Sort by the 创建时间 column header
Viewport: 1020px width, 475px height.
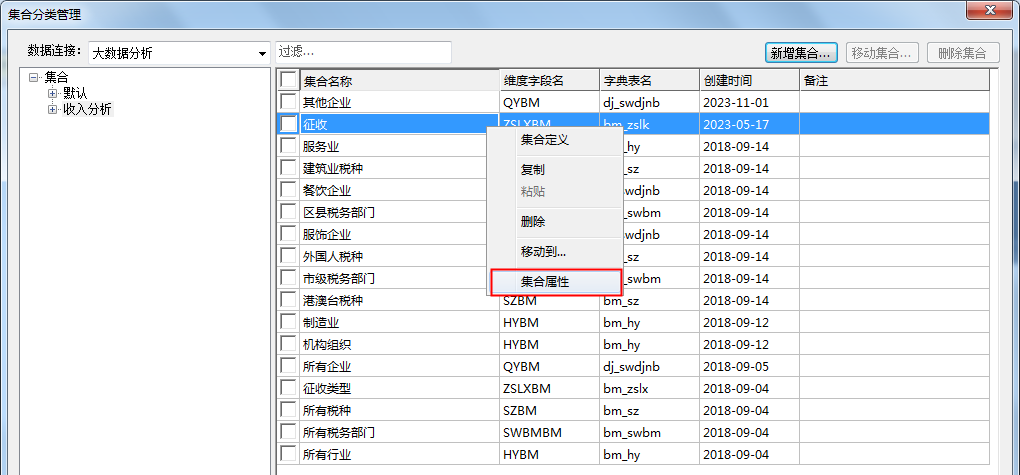coord(748,80)
